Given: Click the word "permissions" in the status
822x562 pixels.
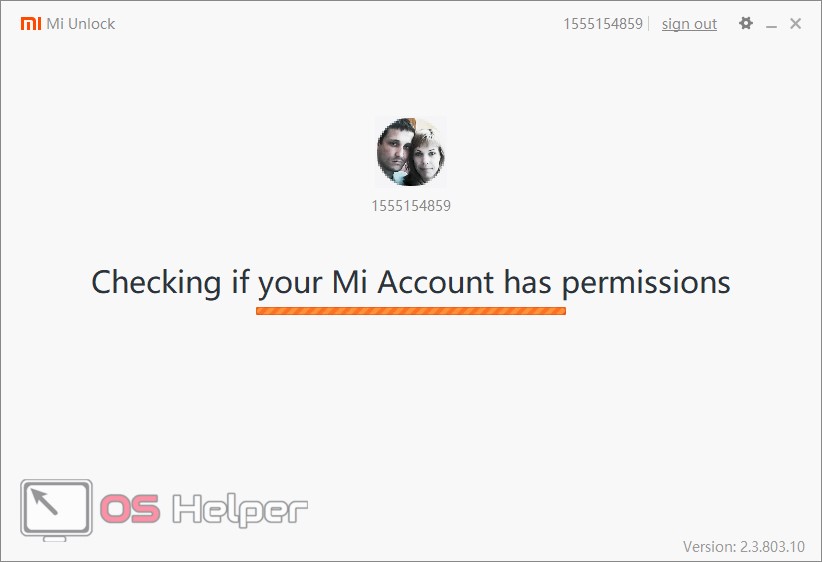Looking at the screenshot, I should [x=646, y=283].
